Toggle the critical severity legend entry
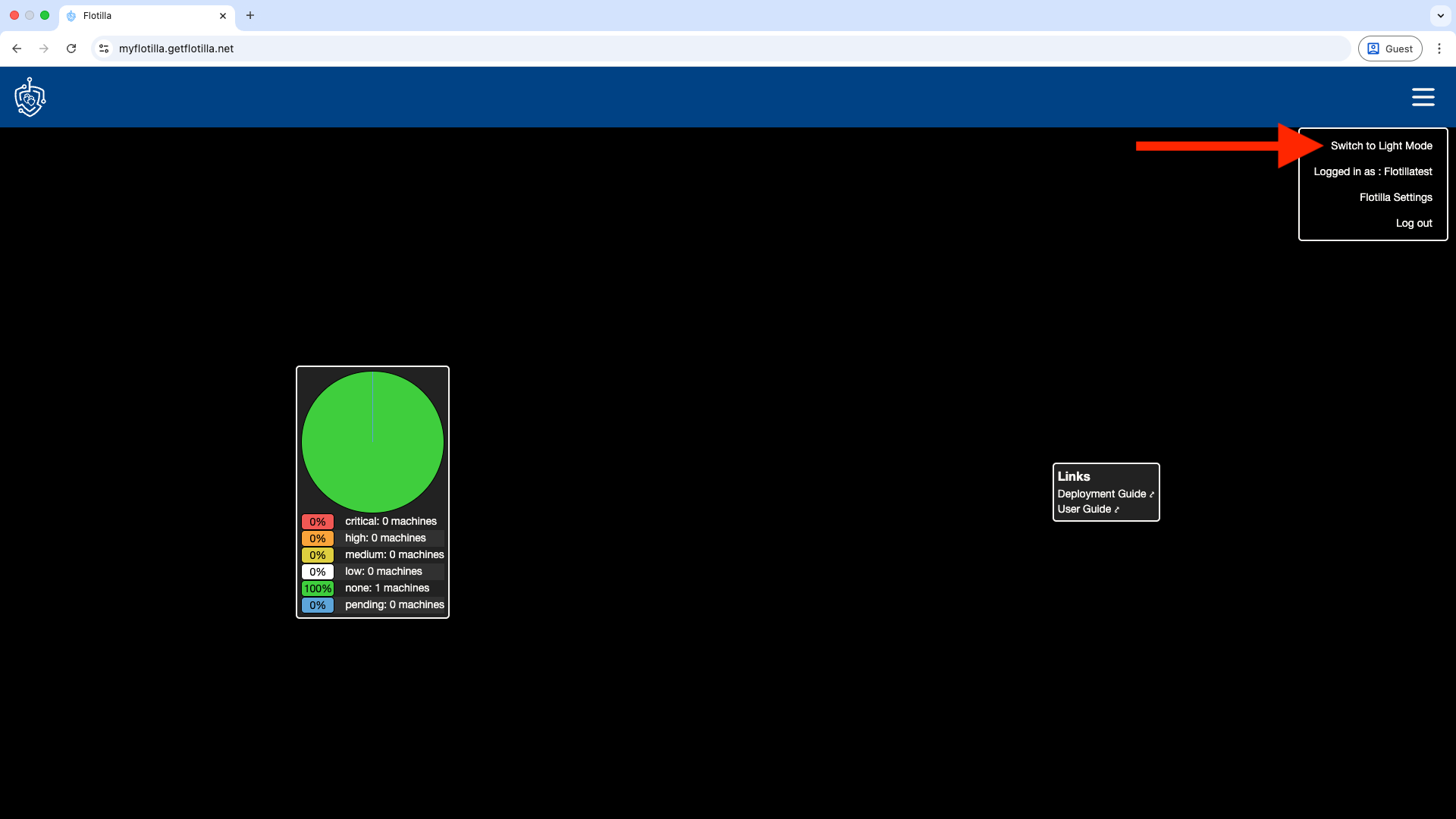Viewport: 1456px width, 819px height. [x=372, y=521]
